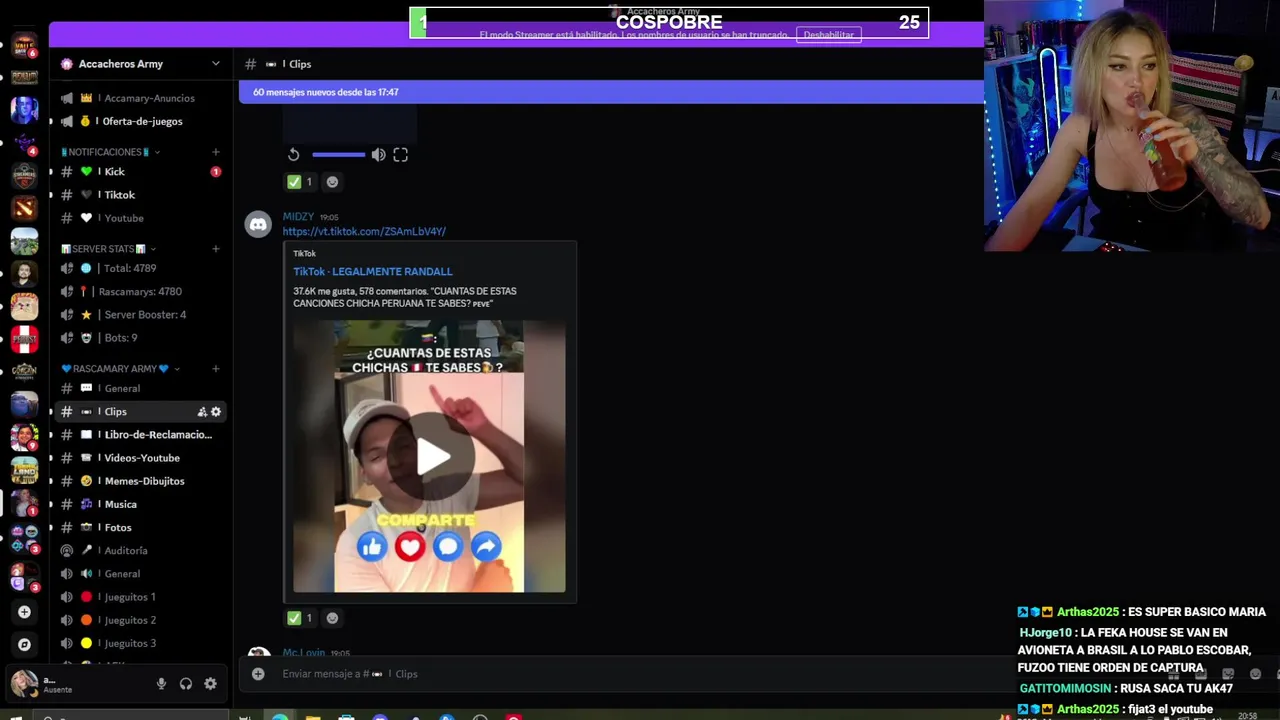Click the heart like icon on TikTok thumbnail

tap(409, 546)
